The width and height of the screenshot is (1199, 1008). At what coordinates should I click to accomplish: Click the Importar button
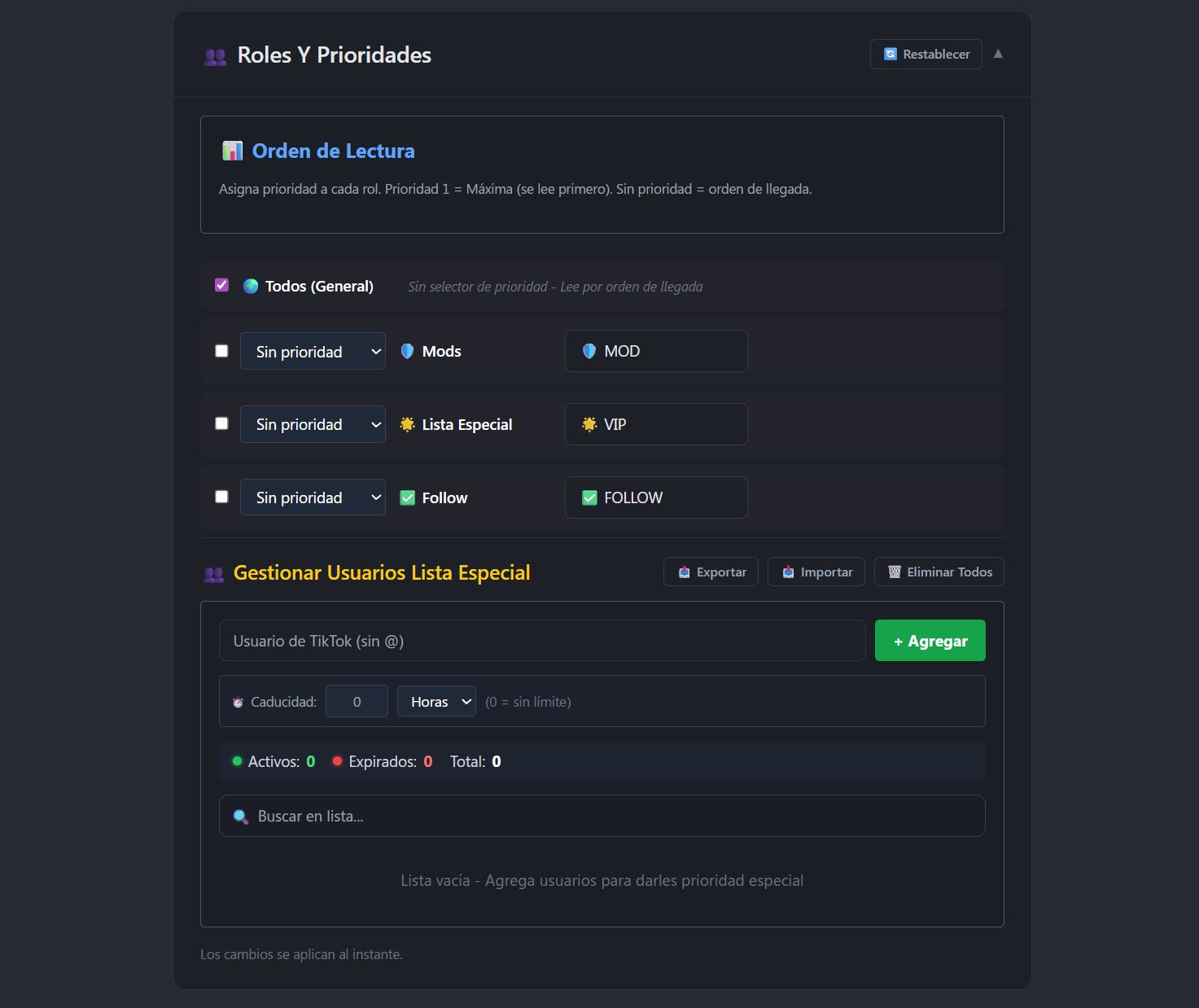(816, 572)
